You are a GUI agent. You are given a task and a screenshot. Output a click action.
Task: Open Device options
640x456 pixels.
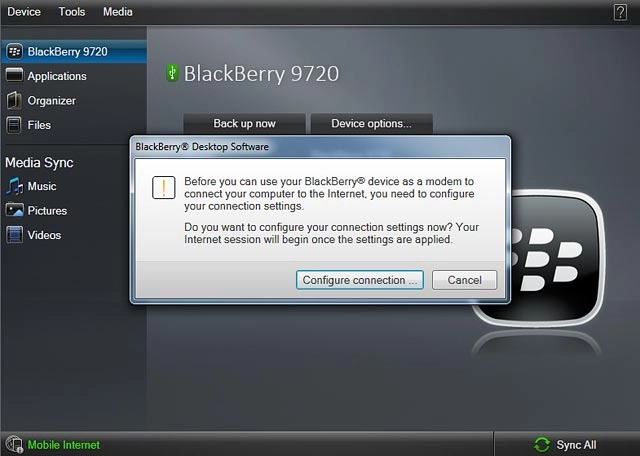[x=371, y=124]
